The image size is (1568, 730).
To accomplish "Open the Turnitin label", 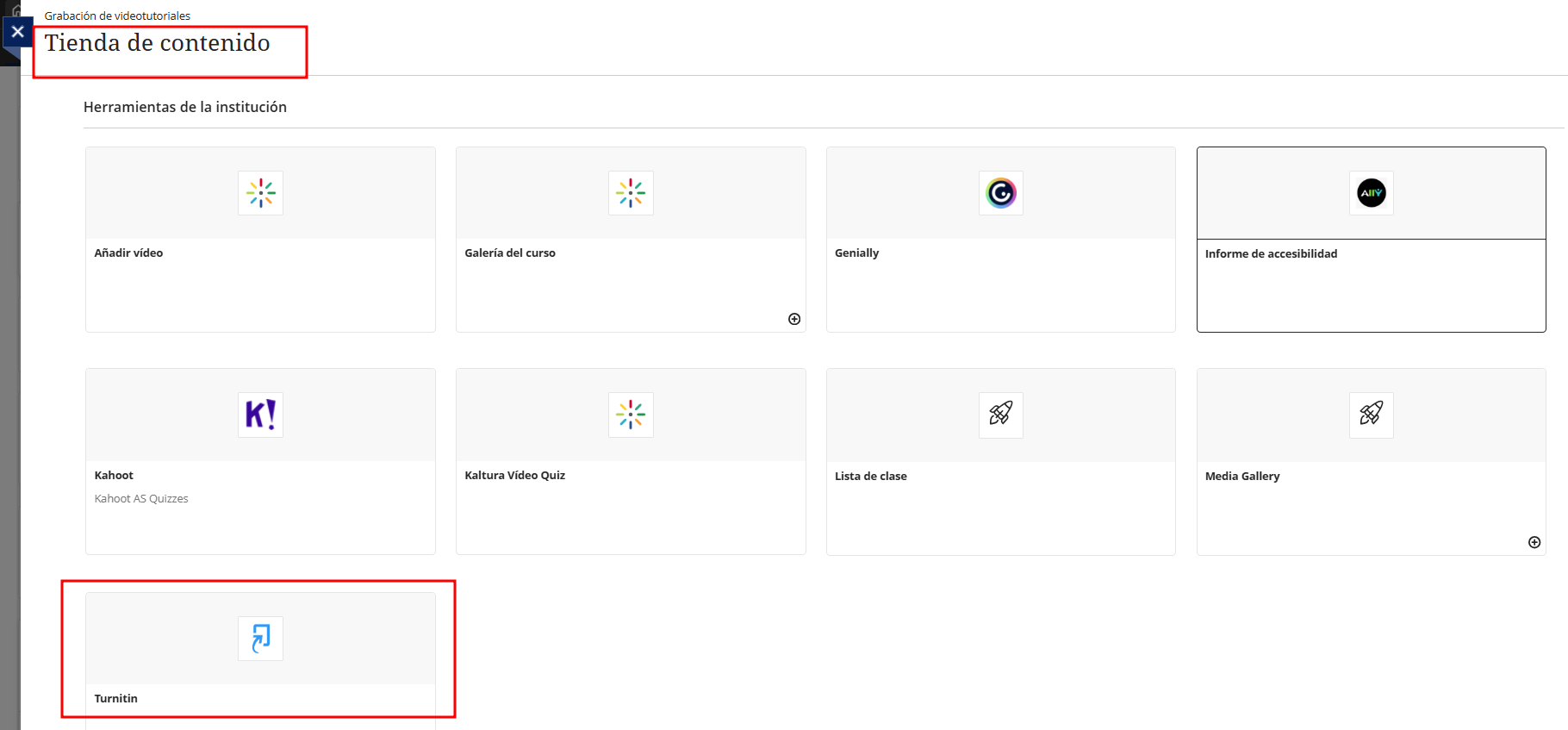I will pyautogui.click(x=116, y=698).
